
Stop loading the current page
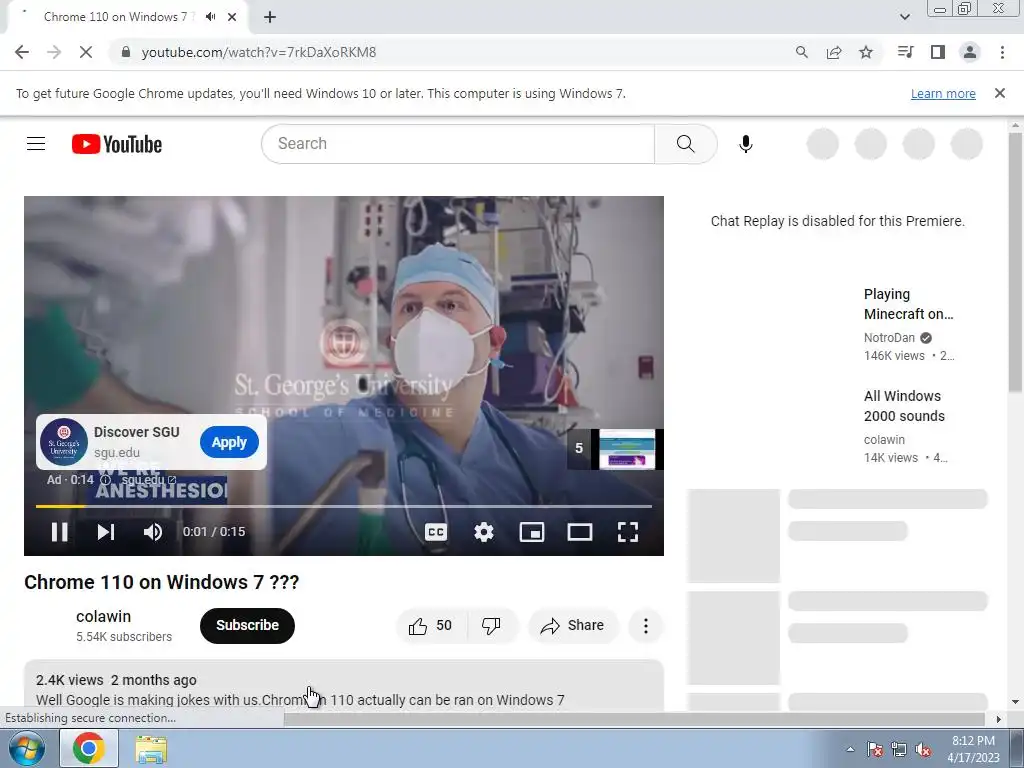(86, 52)
